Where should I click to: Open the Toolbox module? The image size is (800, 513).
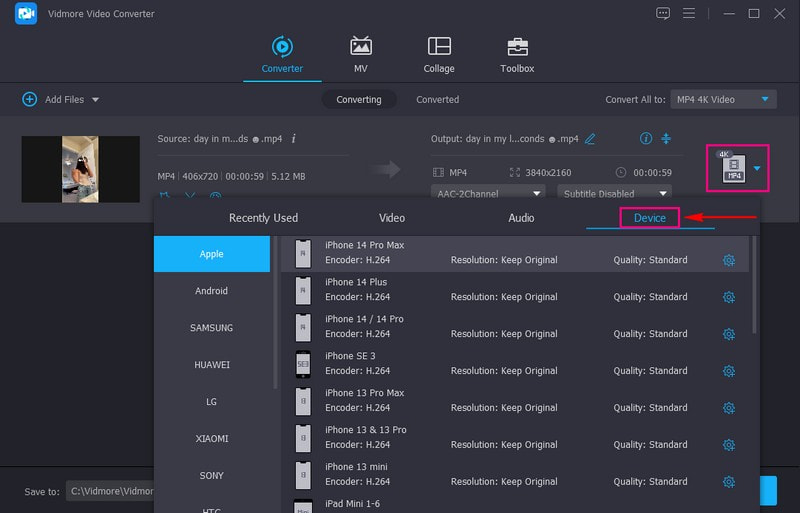point(517,55)
